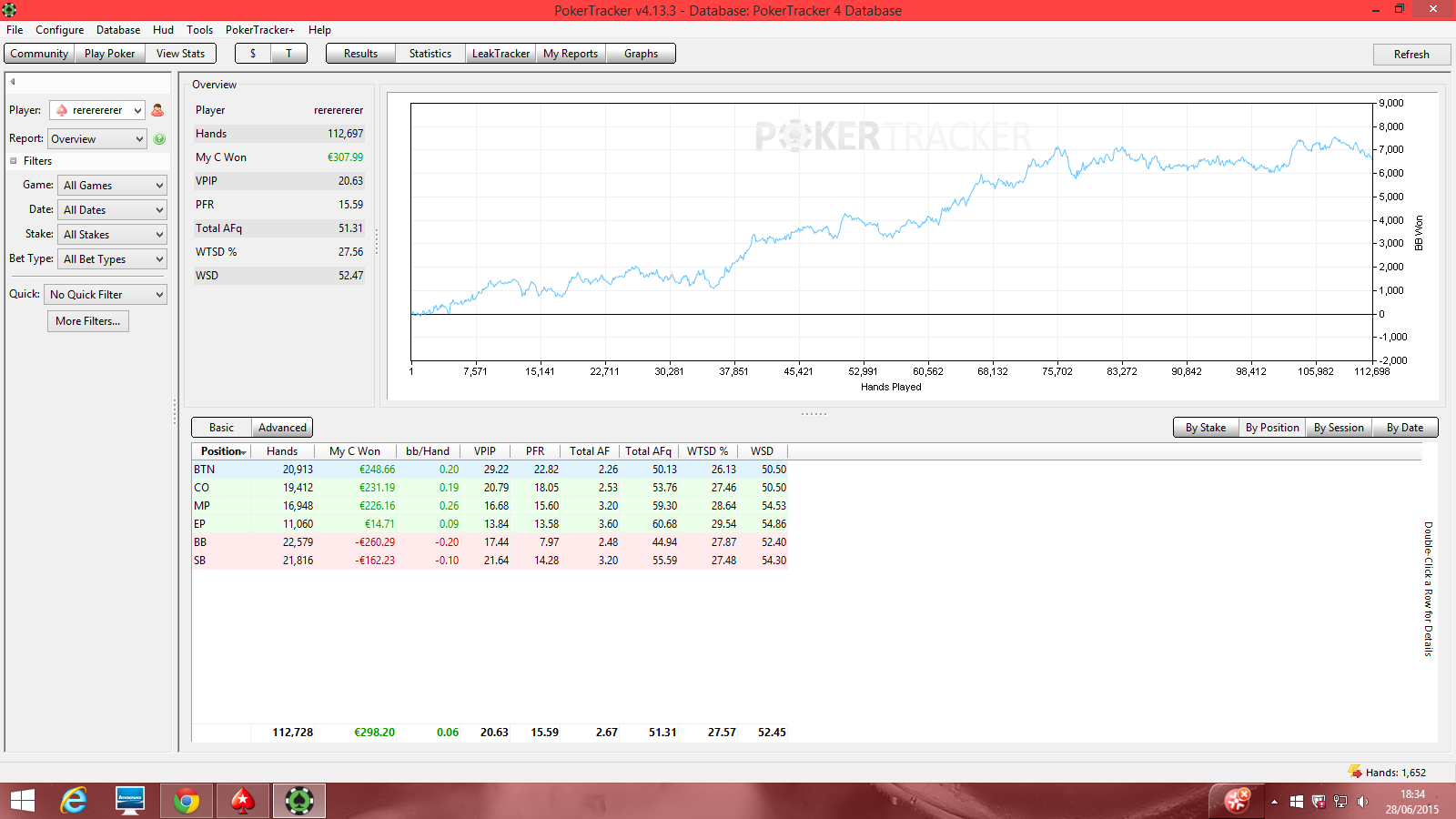Switch to the Results tab
Screen dimensions: 1456x819
point(360,54)
